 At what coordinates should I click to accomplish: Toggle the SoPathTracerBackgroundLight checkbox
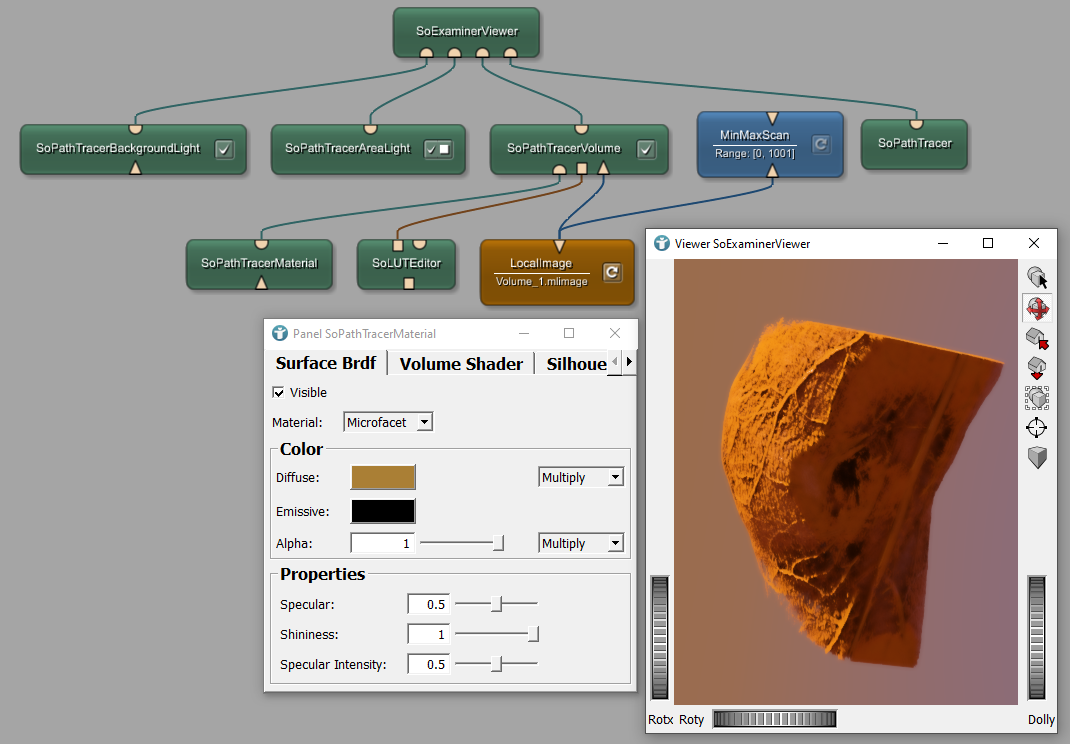coord(224,149)
